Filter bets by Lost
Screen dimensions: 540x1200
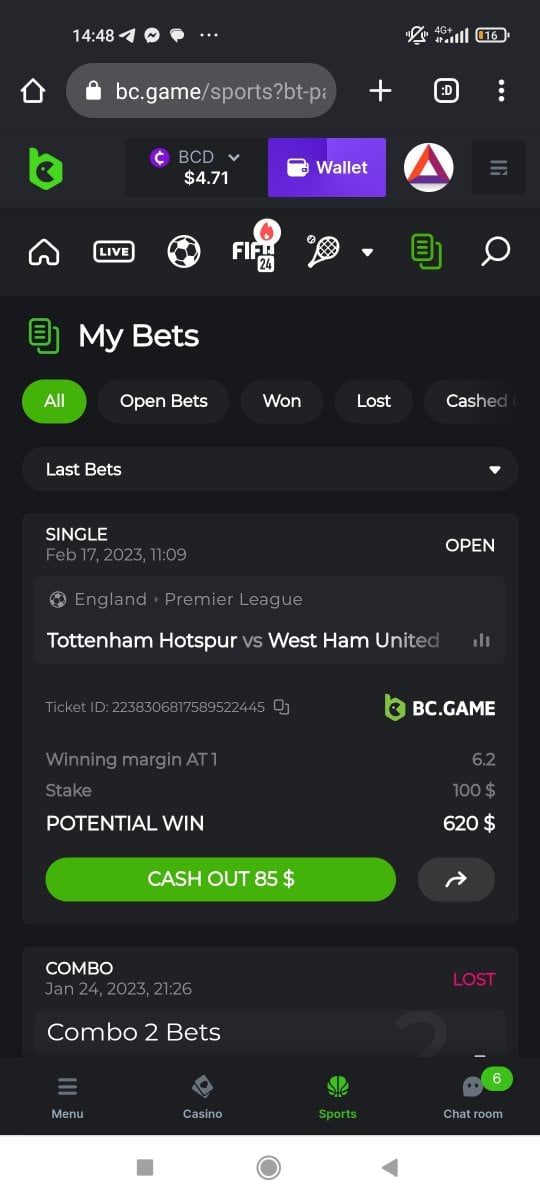[x=374, y=401]
